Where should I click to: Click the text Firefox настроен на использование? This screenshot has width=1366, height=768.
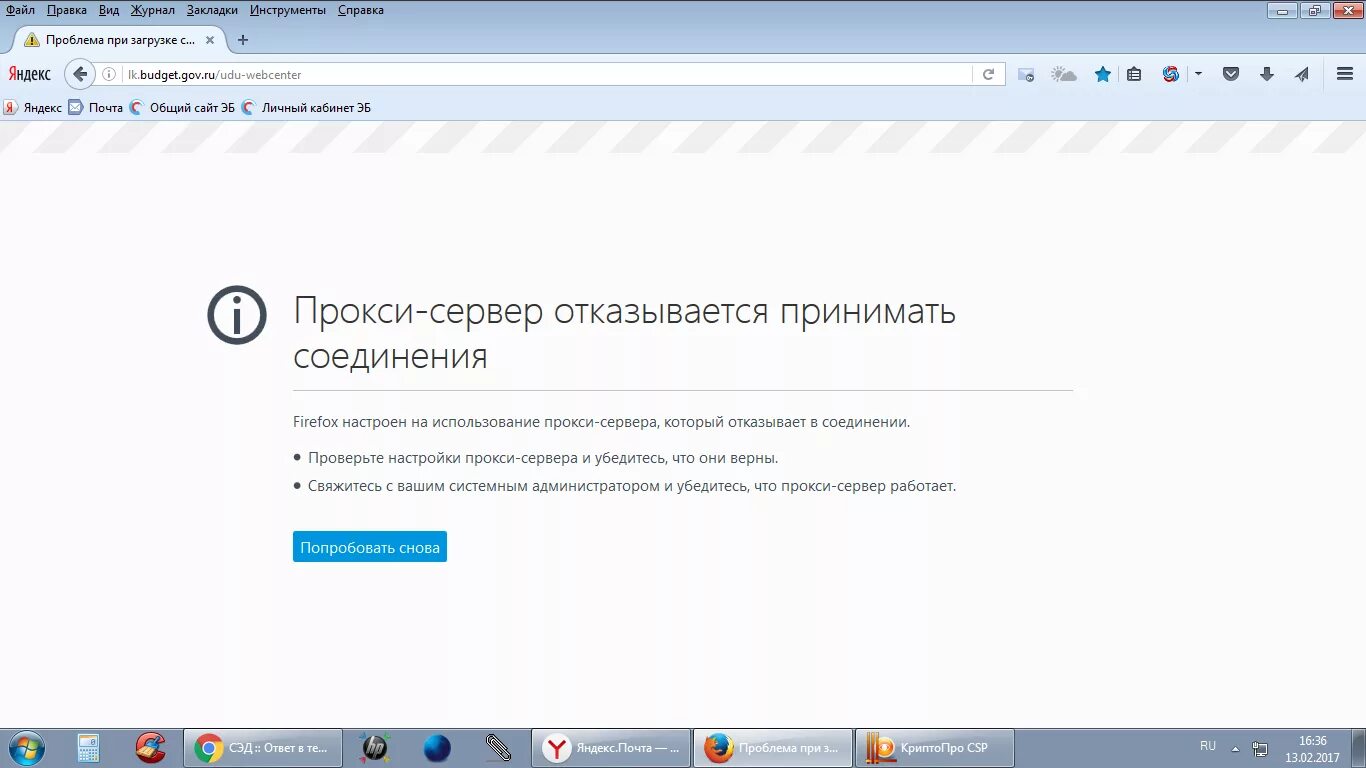coord(601,422)
